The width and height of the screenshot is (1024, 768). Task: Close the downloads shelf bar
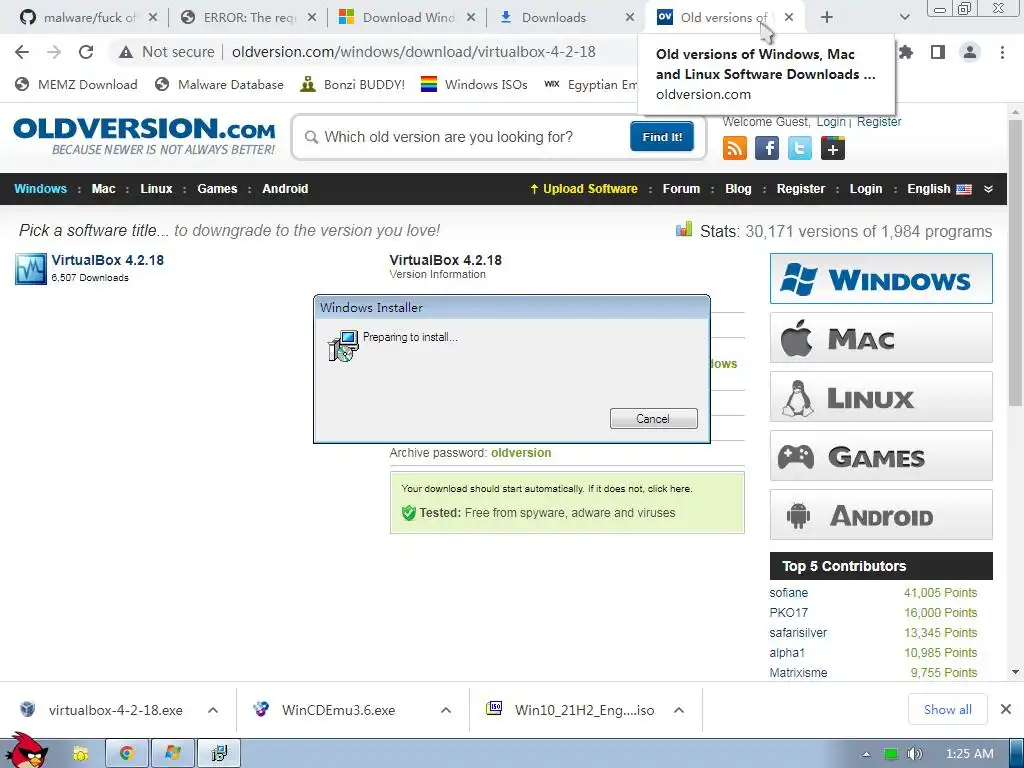(x=1006, y=709)
